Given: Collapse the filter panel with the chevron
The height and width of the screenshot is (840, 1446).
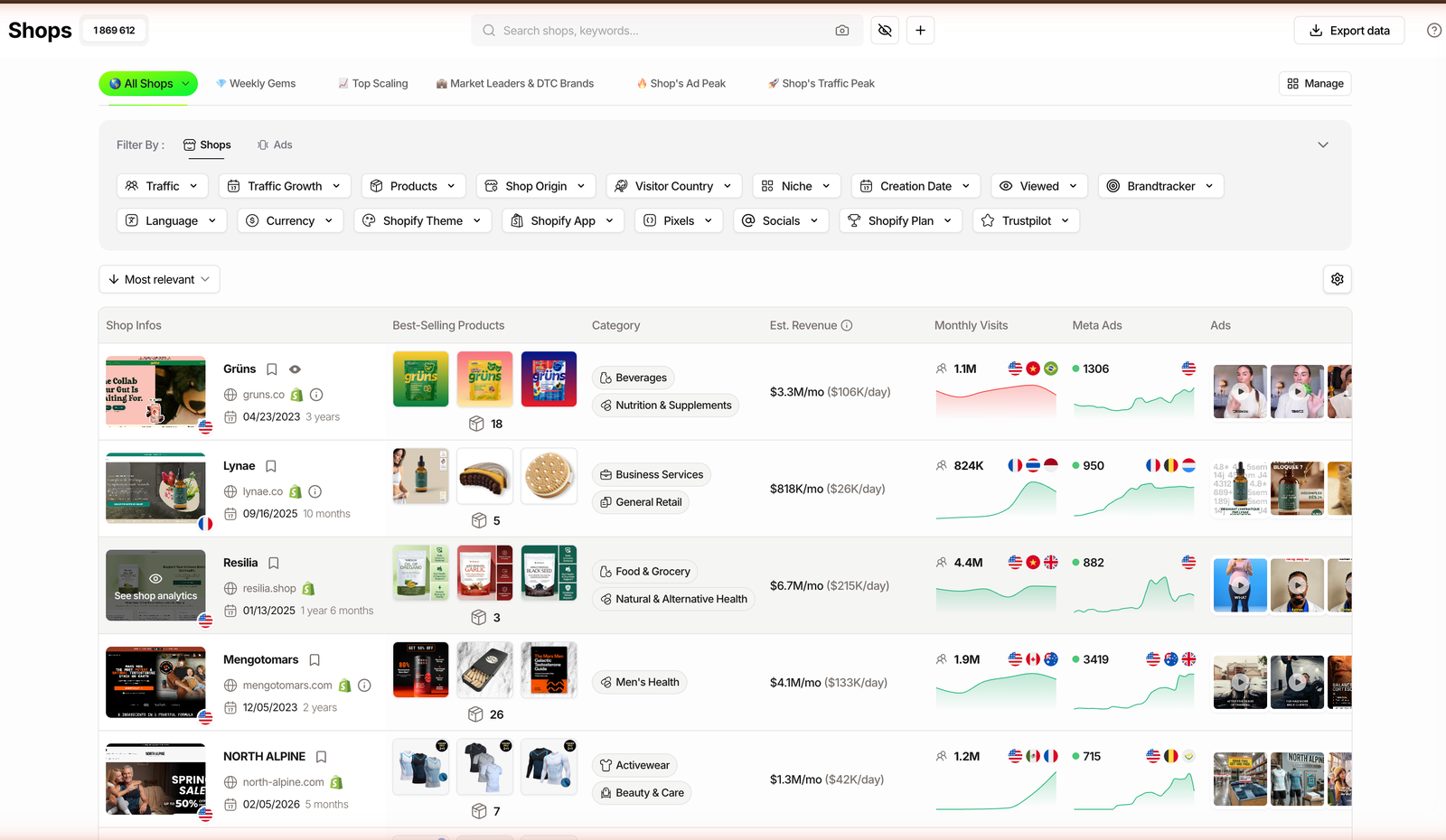Looking at the screenshot, I should pyautogui.click(x=1323, y=145).
